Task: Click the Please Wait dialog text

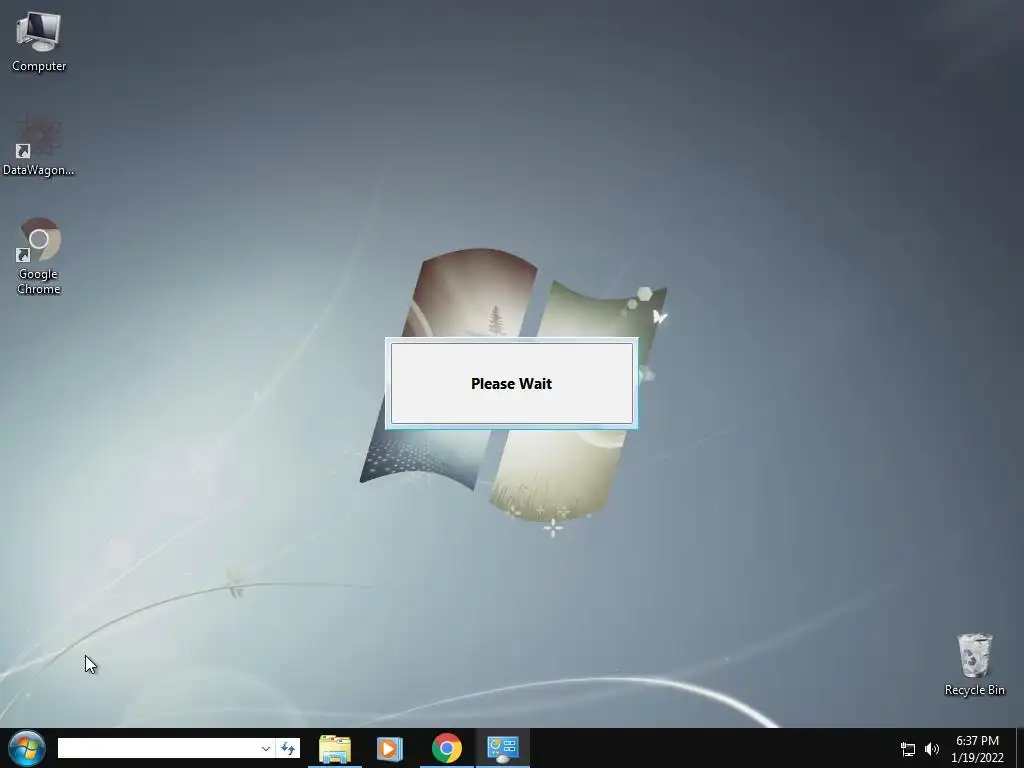Action: [x=511, y=384]
